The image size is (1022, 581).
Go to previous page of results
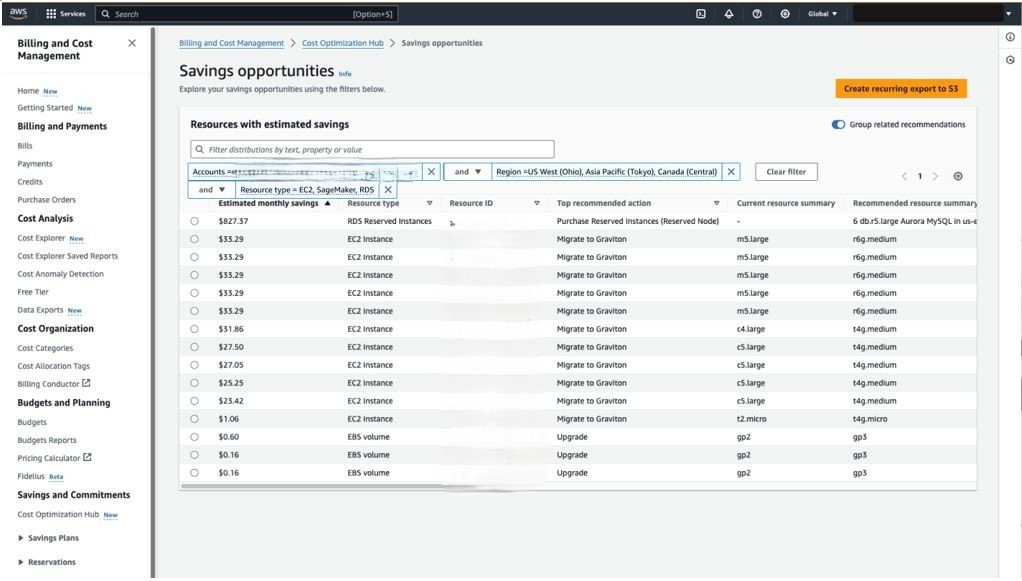904,176
